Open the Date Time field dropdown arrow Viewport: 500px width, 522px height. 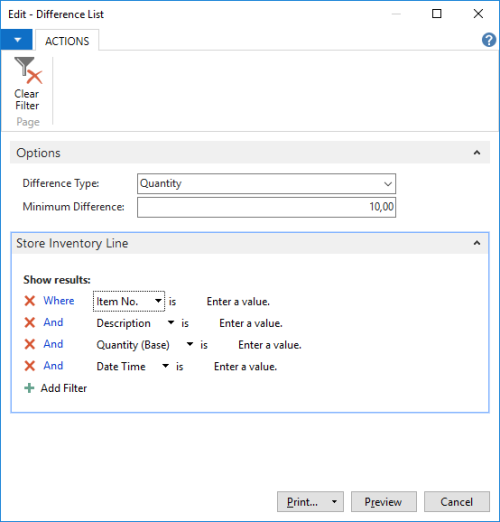165,366
